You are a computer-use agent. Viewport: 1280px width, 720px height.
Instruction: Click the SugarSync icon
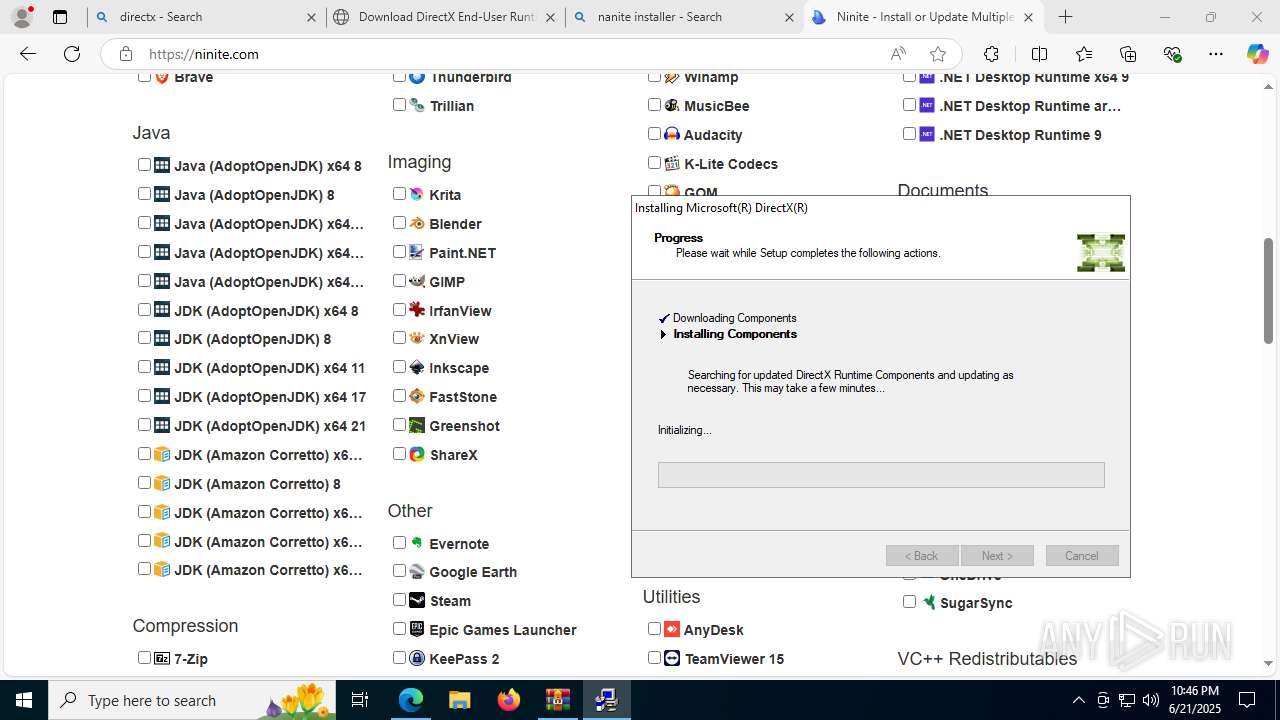pos(929,602)
